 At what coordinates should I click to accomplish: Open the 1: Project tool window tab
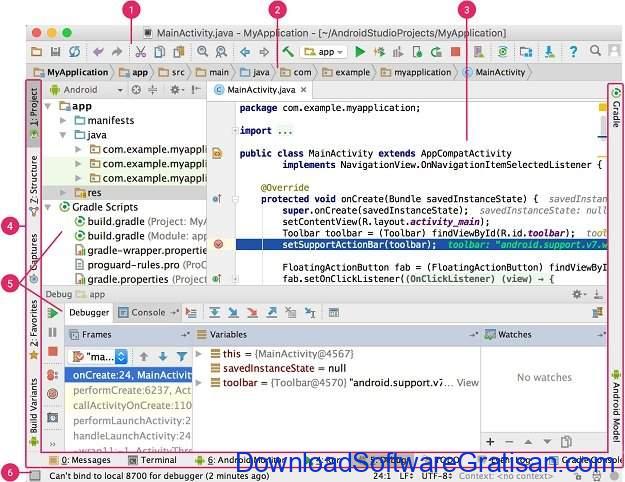click(34, 113)
